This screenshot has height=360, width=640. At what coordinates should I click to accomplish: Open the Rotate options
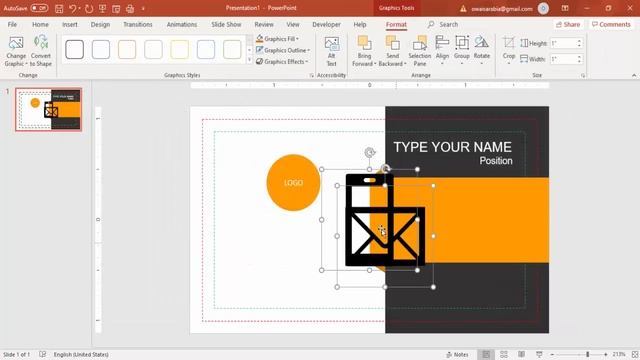pos(482,51)
